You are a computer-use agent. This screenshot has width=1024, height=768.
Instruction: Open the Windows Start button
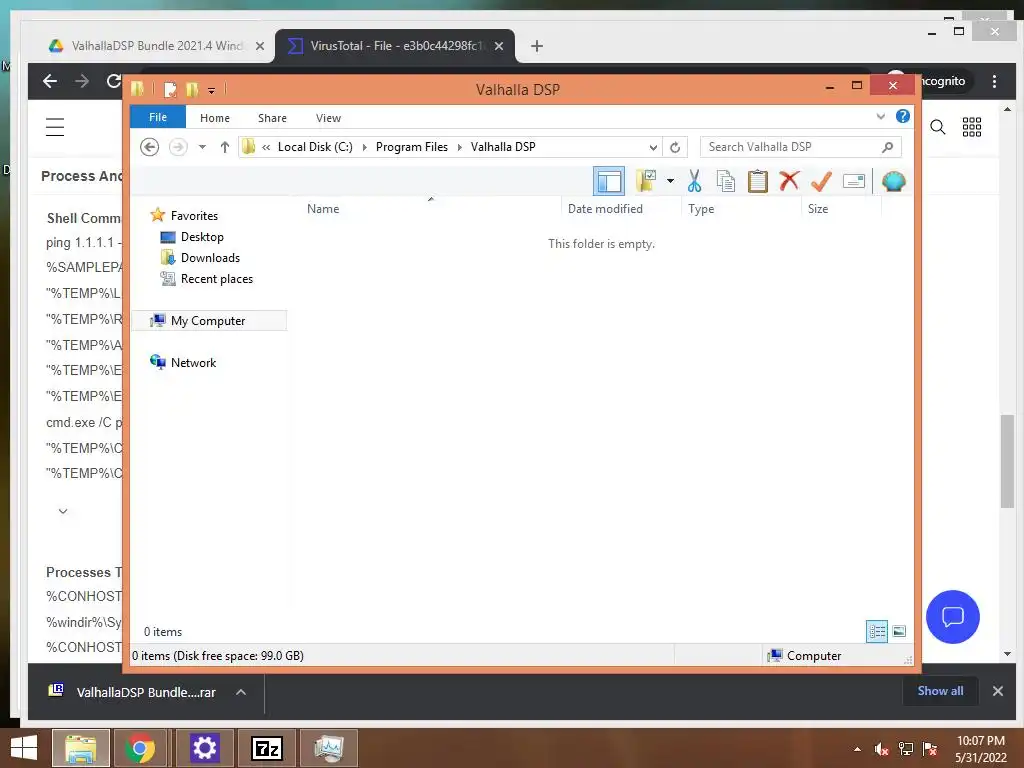click(24, 748)
